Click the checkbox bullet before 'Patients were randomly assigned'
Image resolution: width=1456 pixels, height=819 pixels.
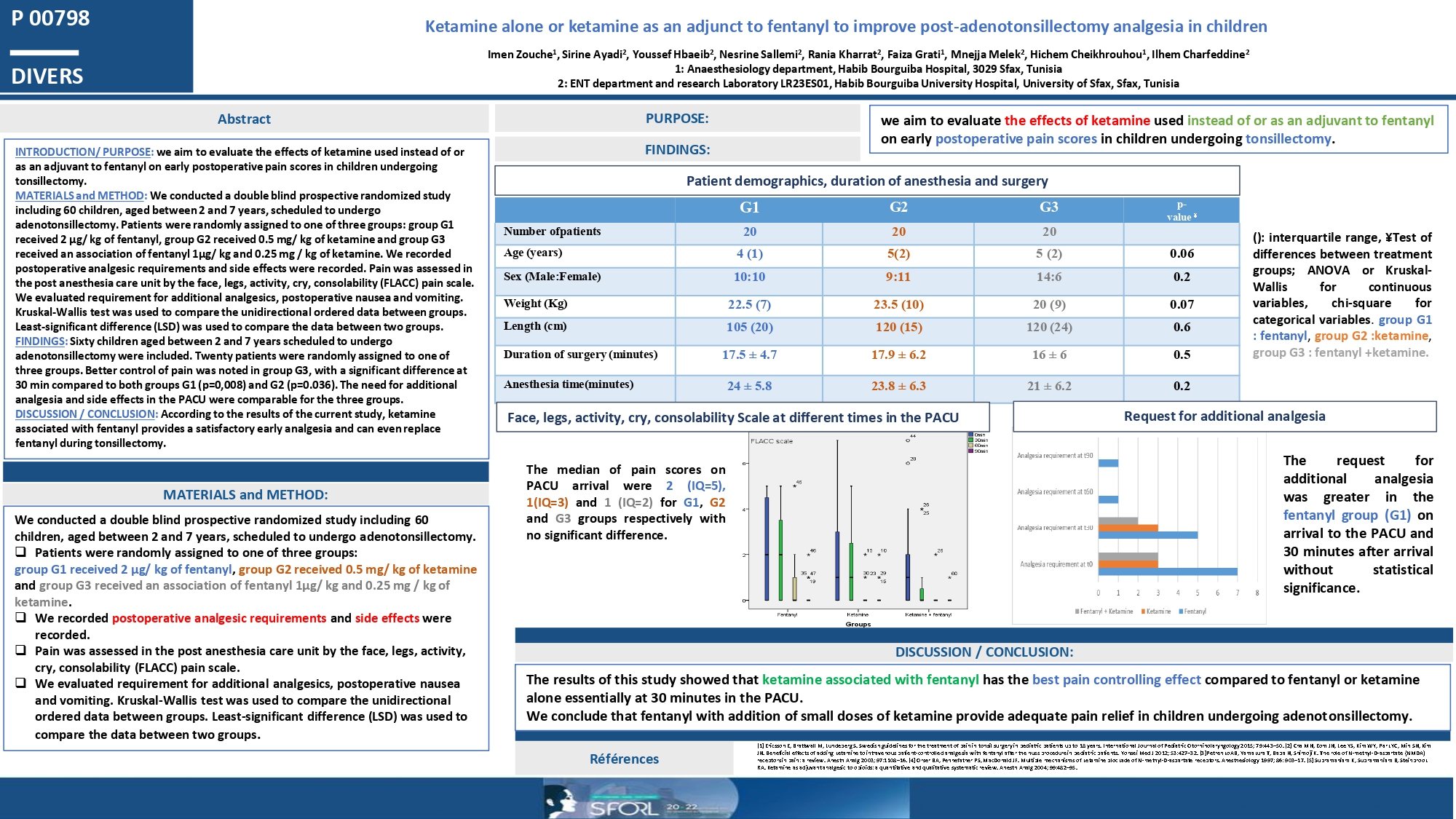point(21,552)
